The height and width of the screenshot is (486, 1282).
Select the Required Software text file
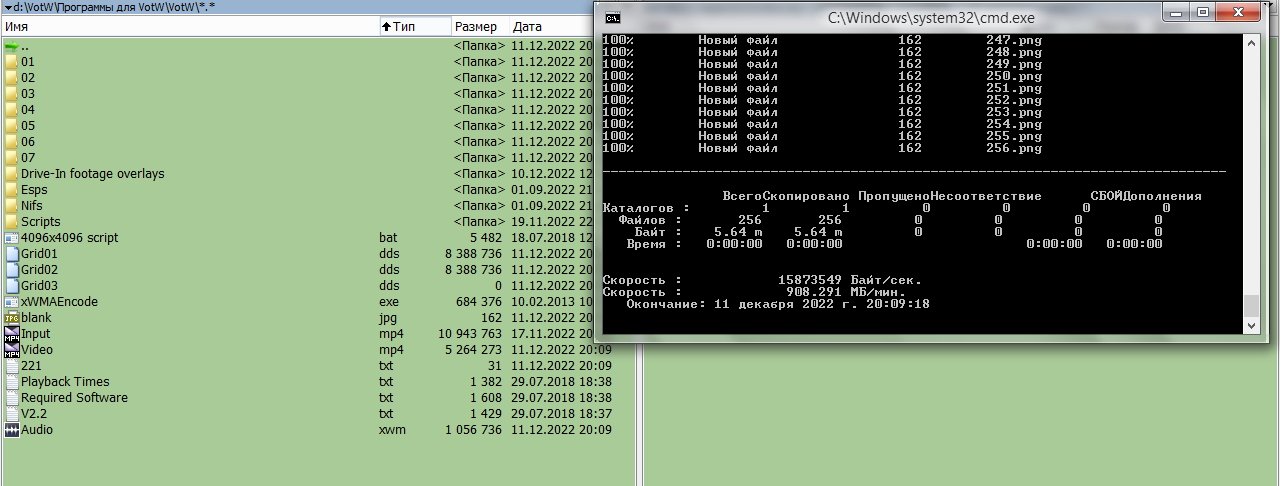click(74, 398)
